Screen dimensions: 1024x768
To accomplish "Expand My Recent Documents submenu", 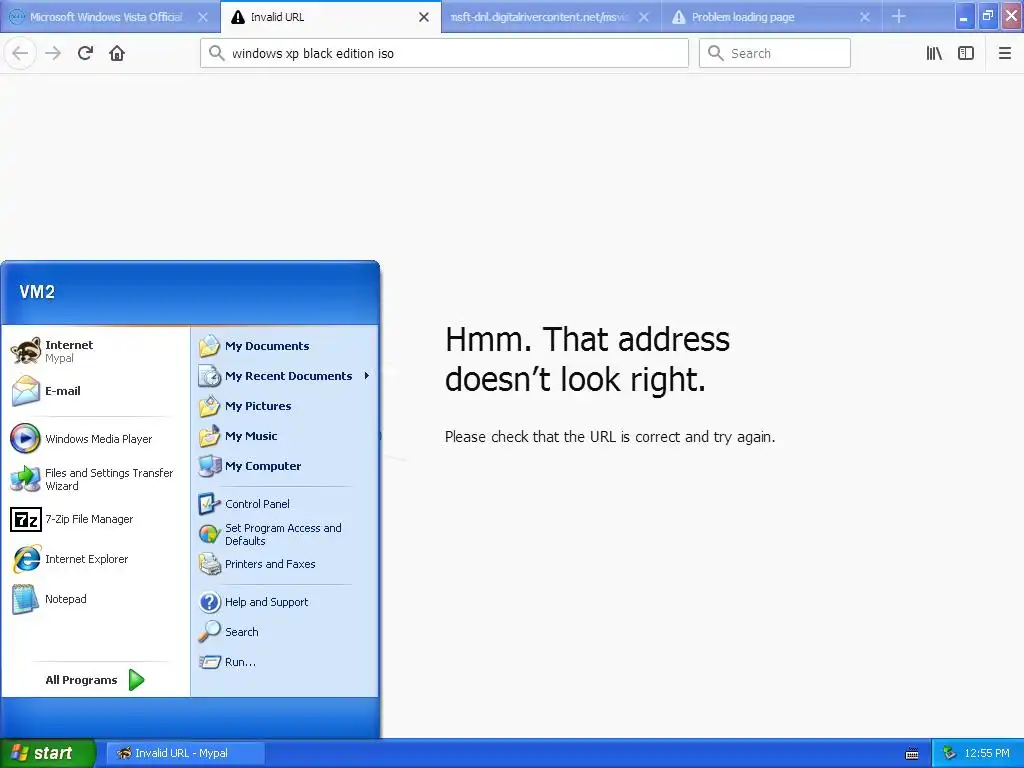I will click(x=285, y=376).
